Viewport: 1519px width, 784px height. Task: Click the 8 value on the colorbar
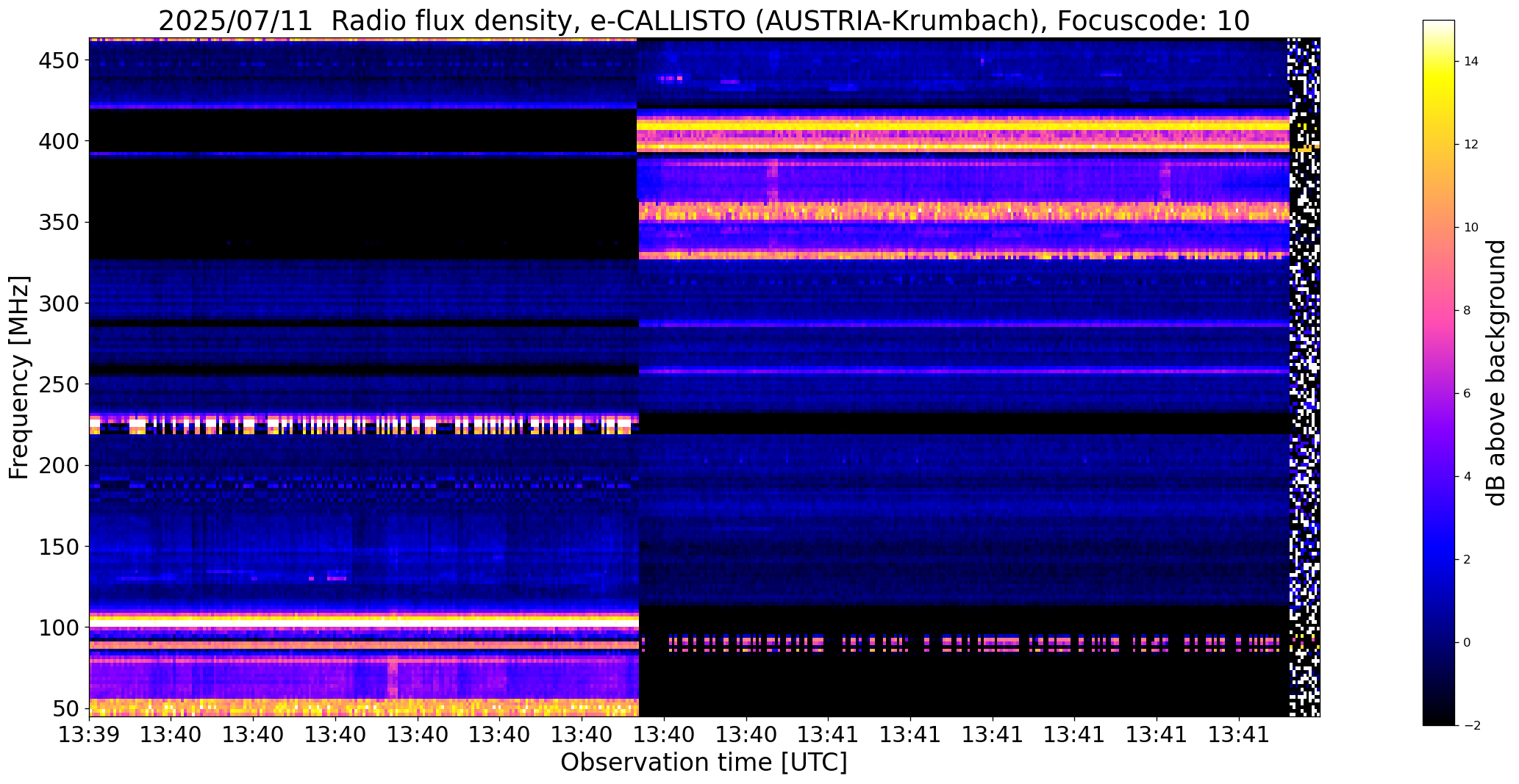click(x=1468, y=311)
